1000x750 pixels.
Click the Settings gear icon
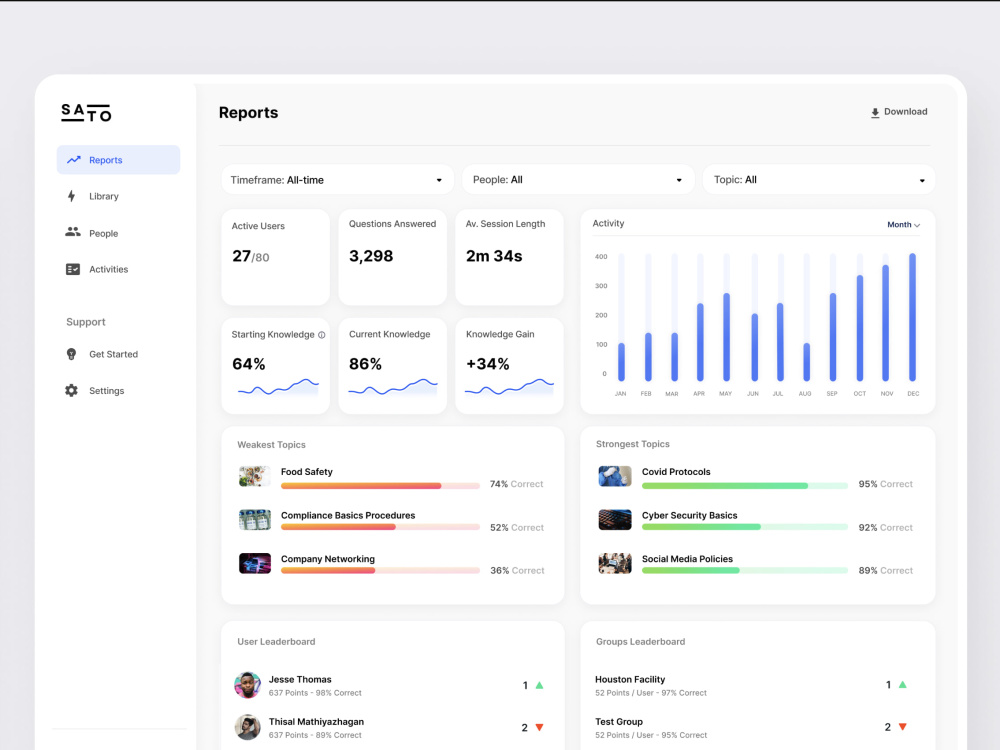pyautogui.click(x=71, y=390)
